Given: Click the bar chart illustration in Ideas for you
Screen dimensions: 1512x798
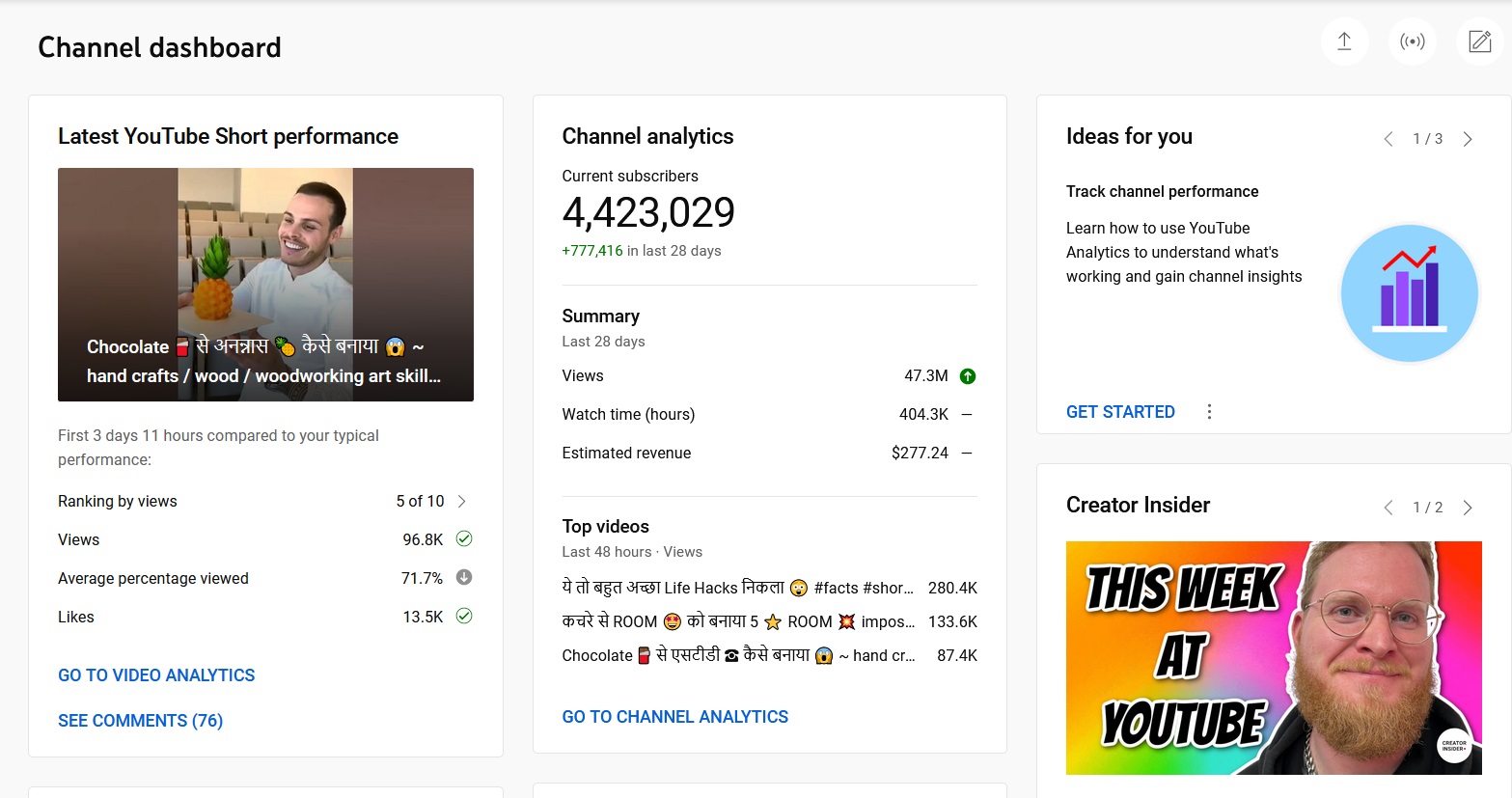Looking at the screenshot, I should pyautogui.click(x=1409, y=292).
